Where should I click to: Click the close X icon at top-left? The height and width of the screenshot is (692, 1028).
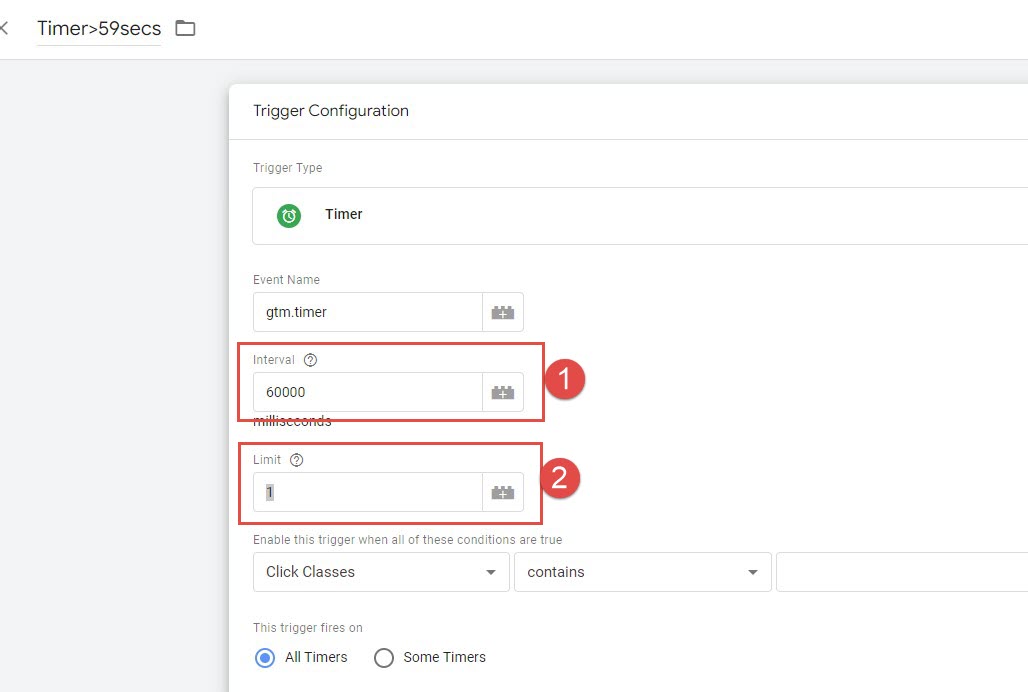(x=4, y=28)
